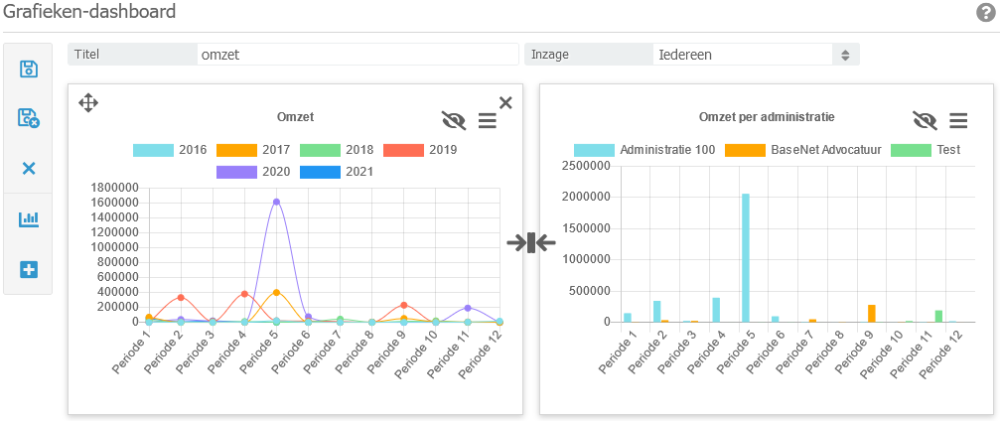Open the Omzet chart hamburger menu
The height and width of the screenshot is (421, 1000).
(487, 120)
